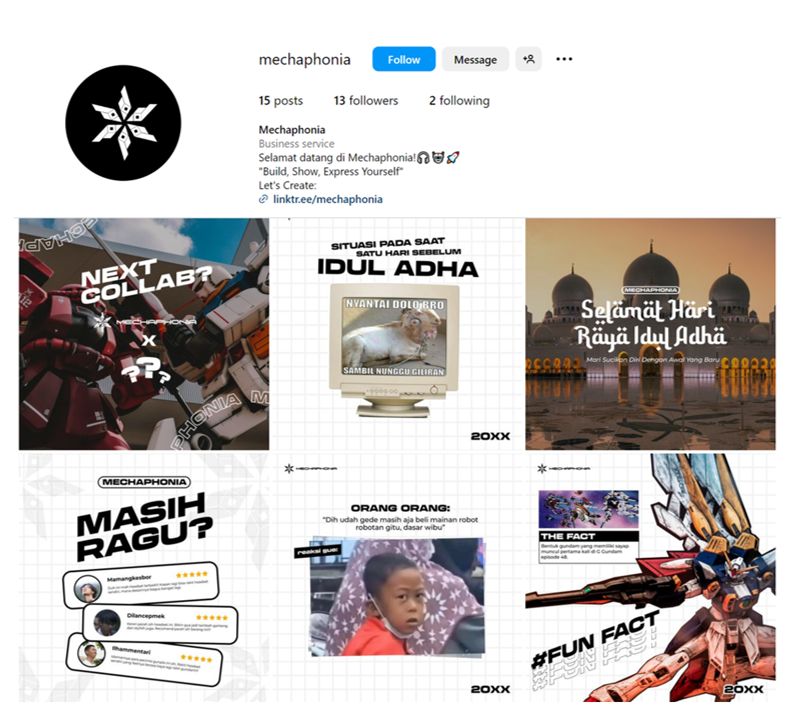Click the add similar accounts person icon
This screenshot has height=720, width=793.
point(528,59)
